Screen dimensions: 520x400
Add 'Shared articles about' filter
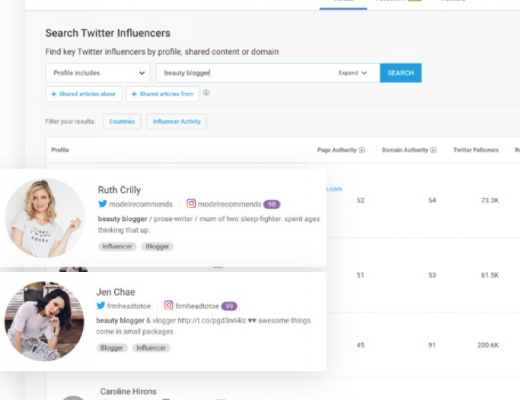pyautogui.click(x=83, y=94)
